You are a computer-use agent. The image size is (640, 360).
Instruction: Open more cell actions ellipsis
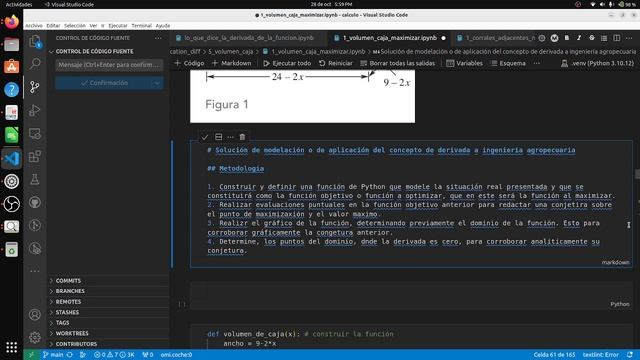click(231, 137)
